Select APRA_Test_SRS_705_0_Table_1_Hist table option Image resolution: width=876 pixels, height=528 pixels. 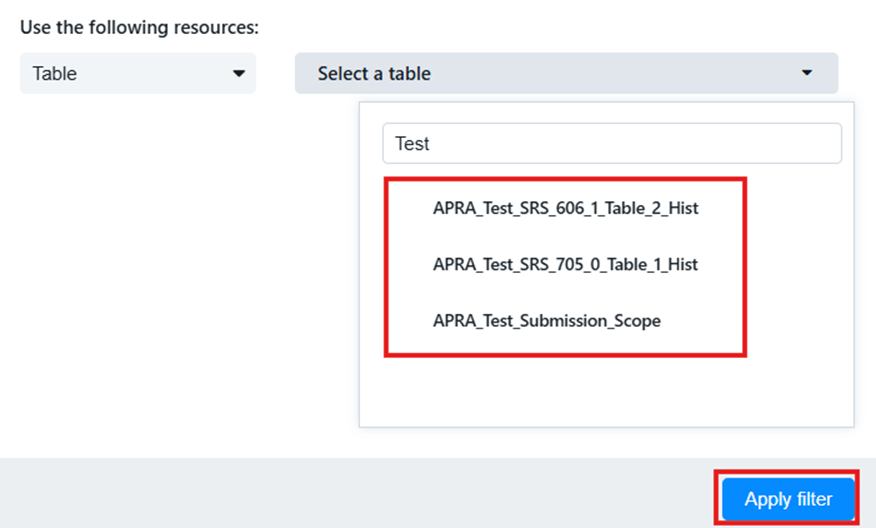point(565,265)
